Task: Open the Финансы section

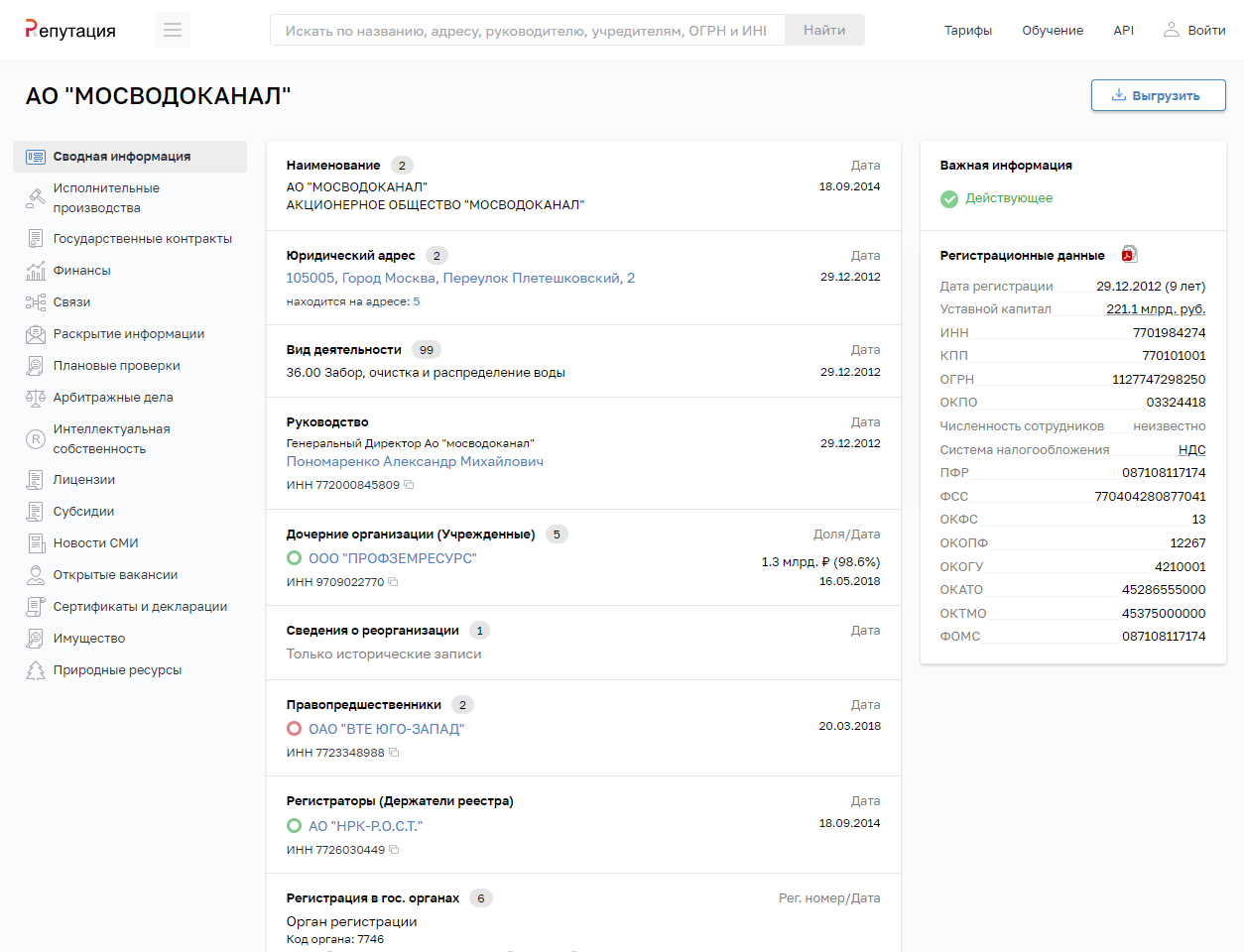Action: (x=81, y=271)
